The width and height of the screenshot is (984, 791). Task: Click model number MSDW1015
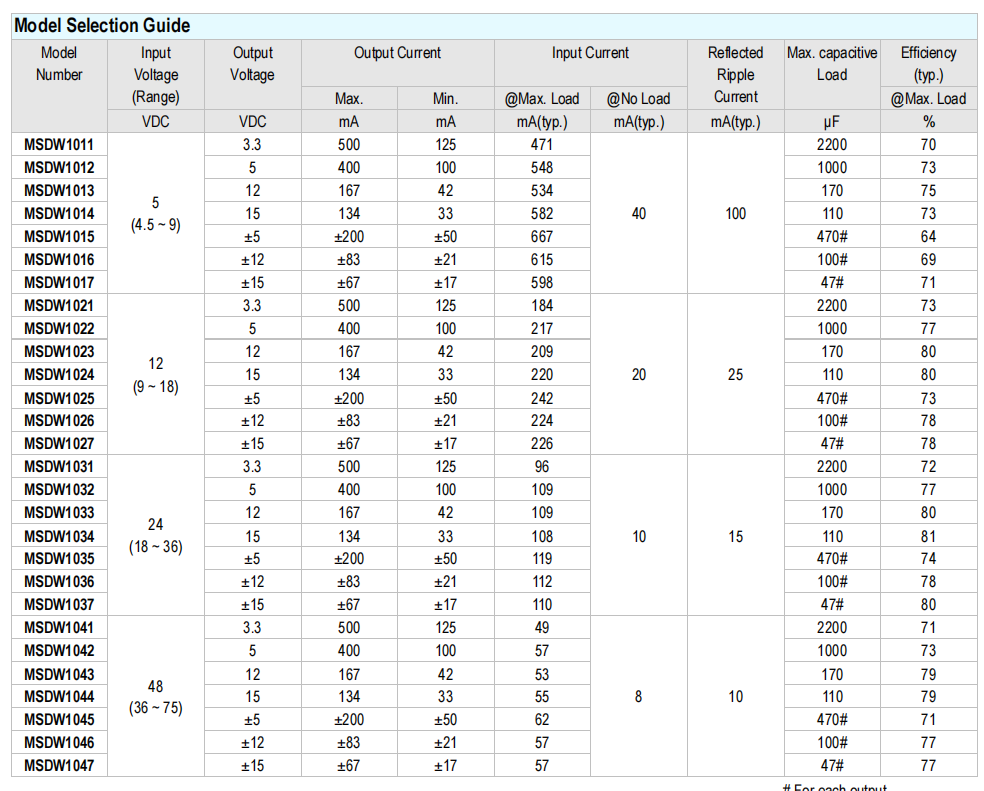59,236
